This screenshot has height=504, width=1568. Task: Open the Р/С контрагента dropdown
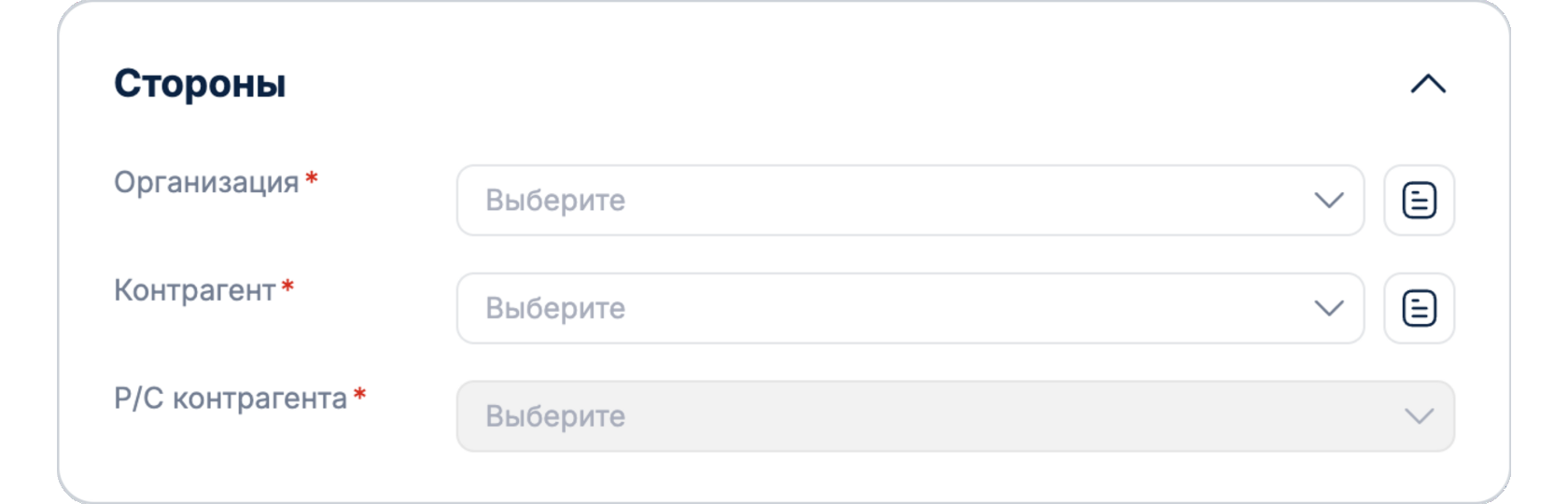click(954, 416)
